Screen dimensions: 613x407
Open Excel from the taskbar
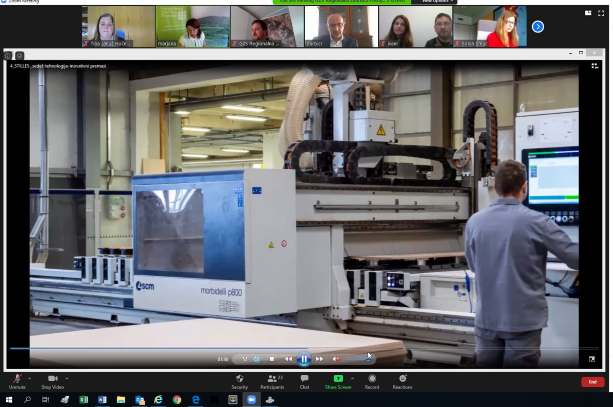click(x=84, y=400)
